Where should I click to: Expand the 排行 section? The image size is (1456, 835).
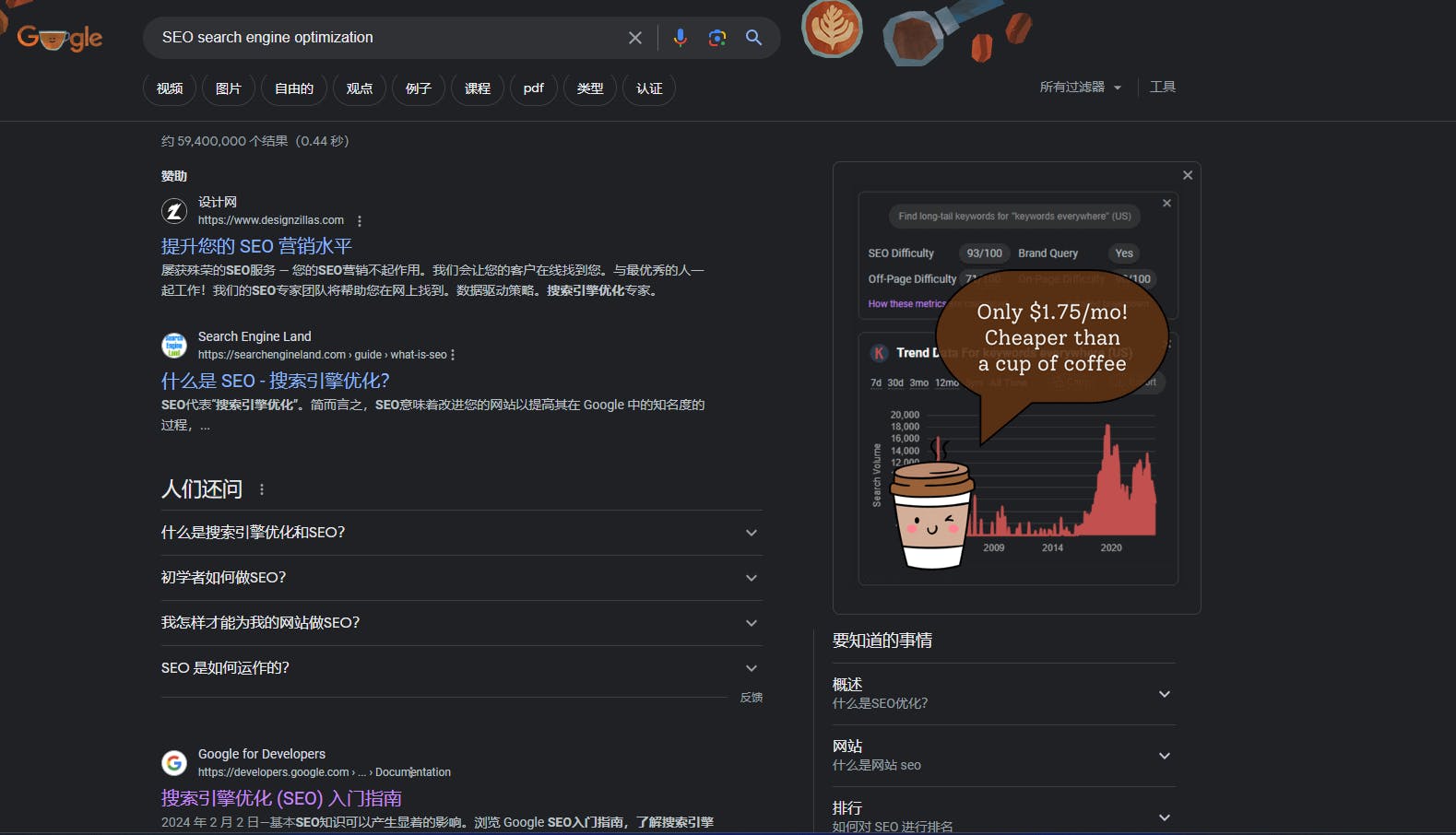1004,817
